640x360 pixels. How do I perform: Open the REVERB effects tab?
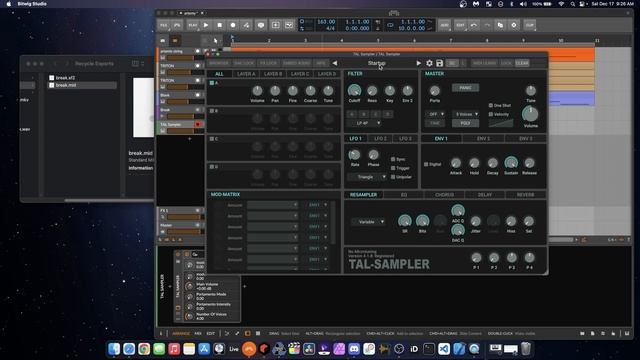[x=525, y=195]
